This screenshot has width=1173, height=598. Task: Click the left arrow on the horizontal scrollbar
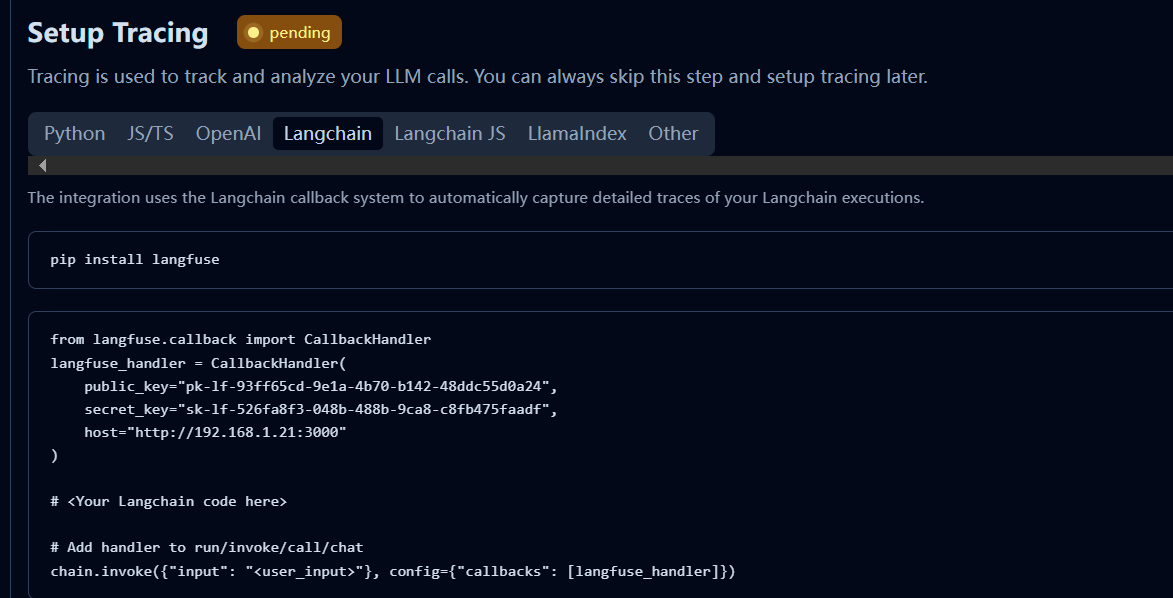point(43,165)
